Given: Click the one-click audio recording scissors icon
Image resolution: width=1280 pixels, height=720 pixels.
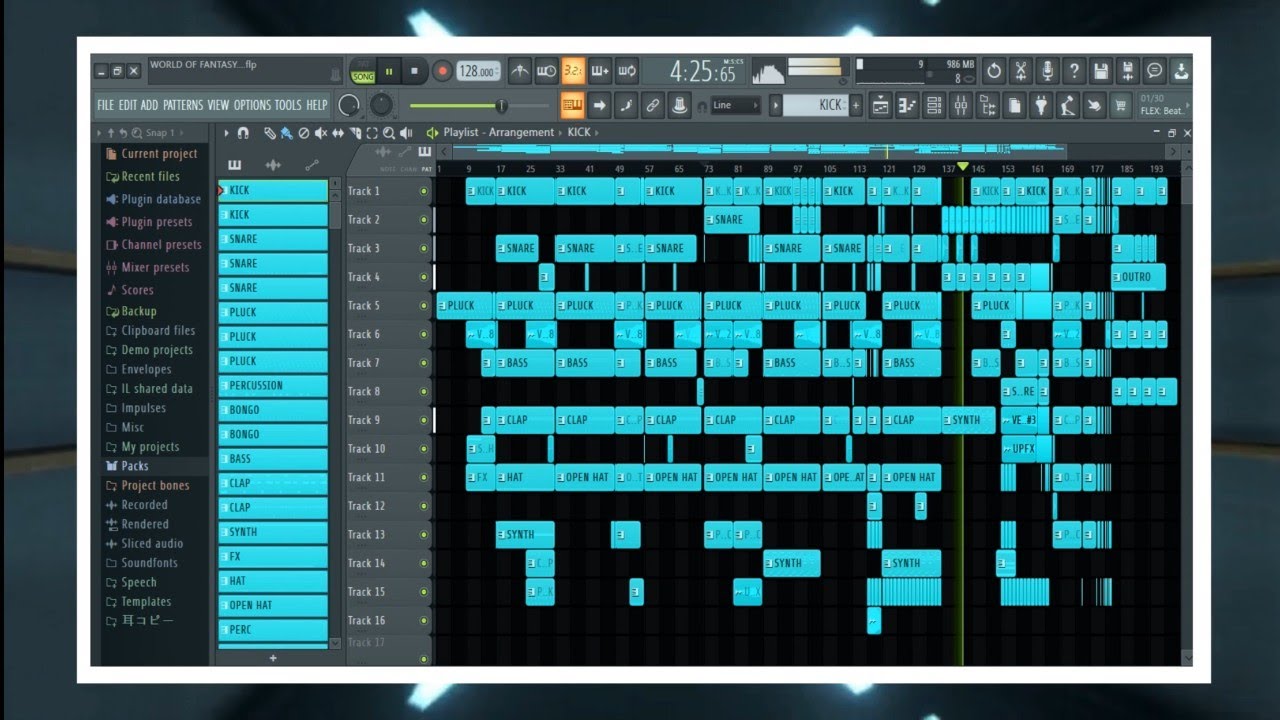Looking at the screenshot, I should [1021, 71].
